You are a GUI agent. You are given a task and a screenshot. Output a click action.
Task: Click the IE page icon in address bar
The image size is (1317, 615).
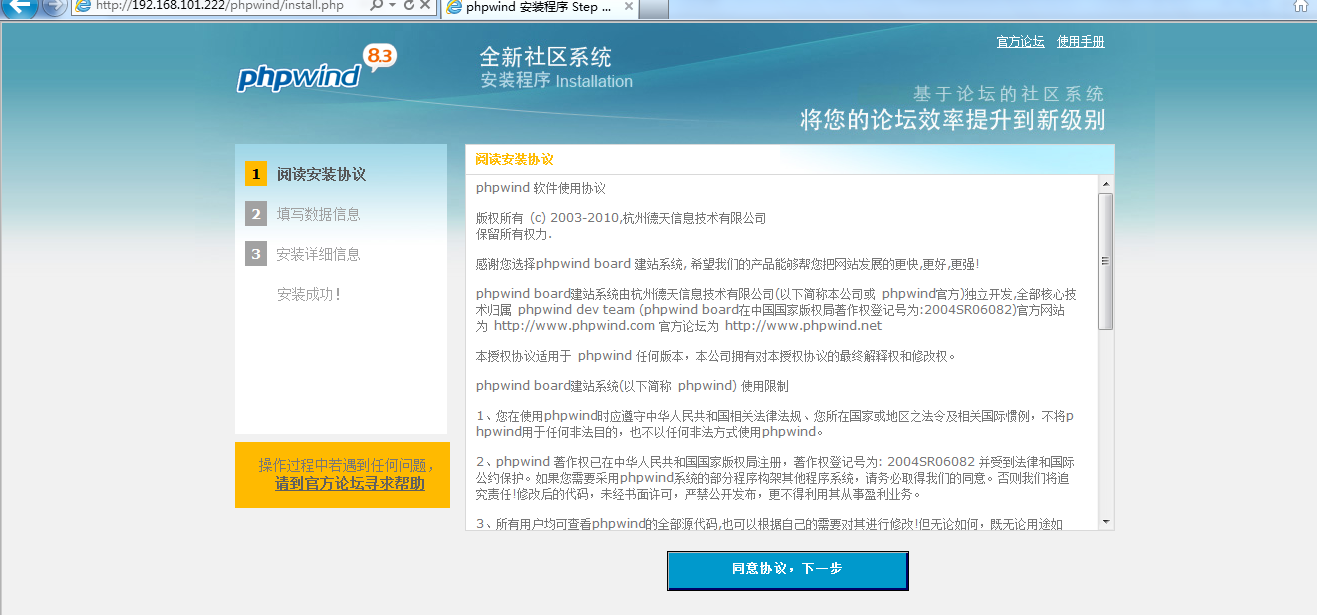pos(83,6)
